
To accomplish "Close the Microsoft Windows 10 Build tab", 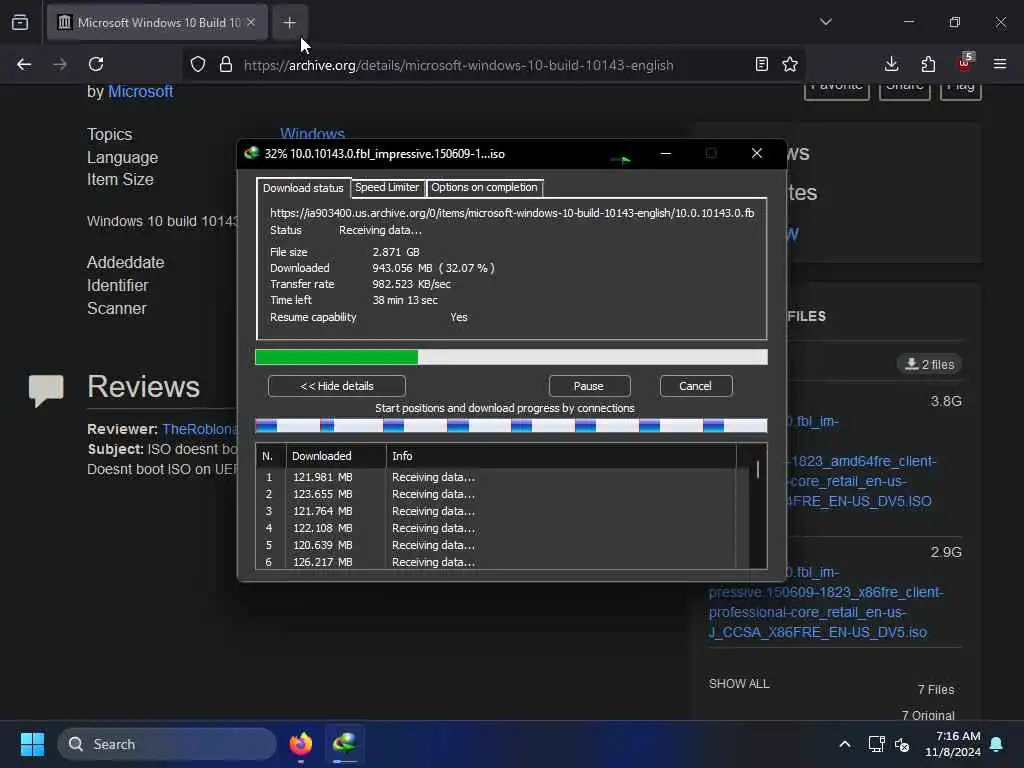I will pyautogui.click(x=251, y=22).
